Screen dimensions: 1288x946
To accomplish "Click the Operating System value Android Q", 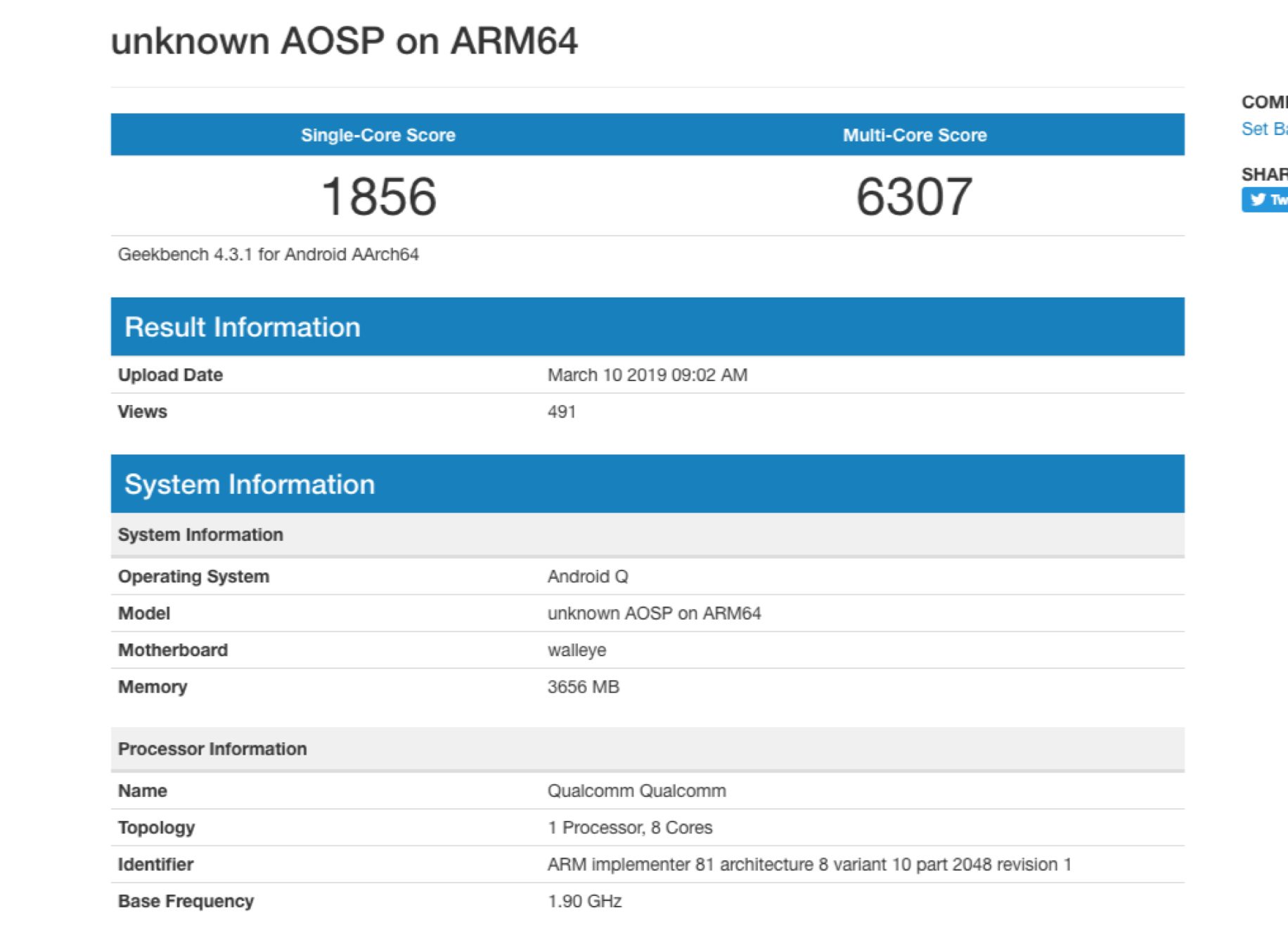I will (587, 577).
